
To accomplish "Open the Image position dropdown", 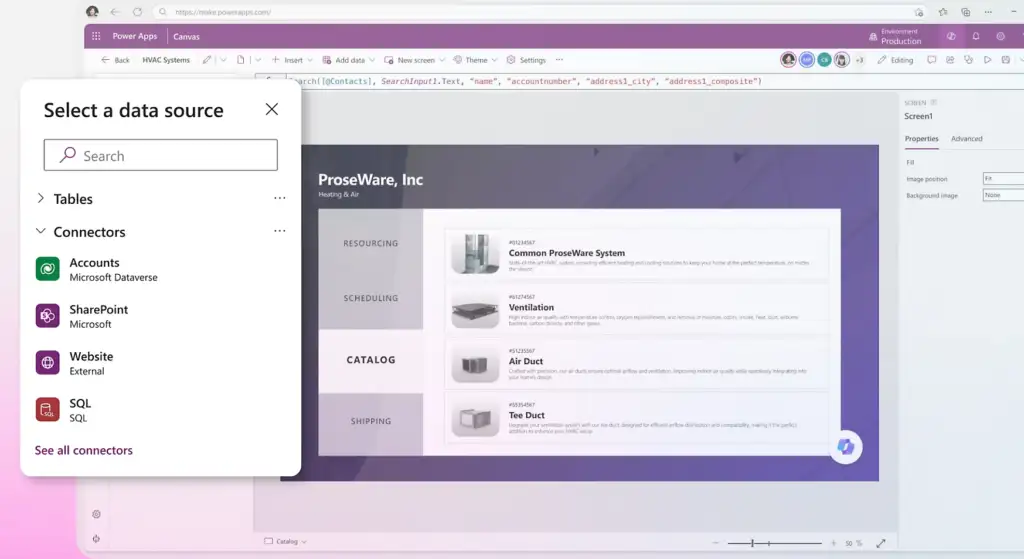I will pyautogui.click(x=1003, y=178).
